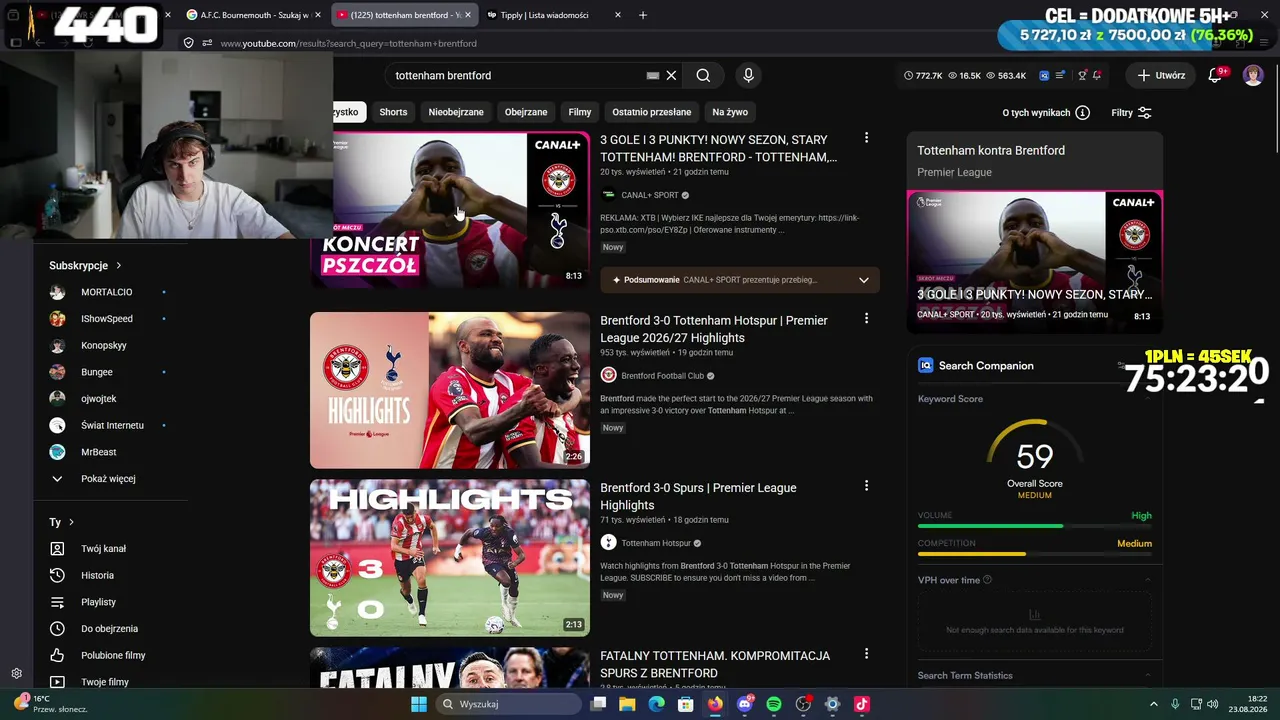Image resolution: width=1280 pixels, height=720 pixels.
Task: Close the Tipply browser tab
Action: 618,15
